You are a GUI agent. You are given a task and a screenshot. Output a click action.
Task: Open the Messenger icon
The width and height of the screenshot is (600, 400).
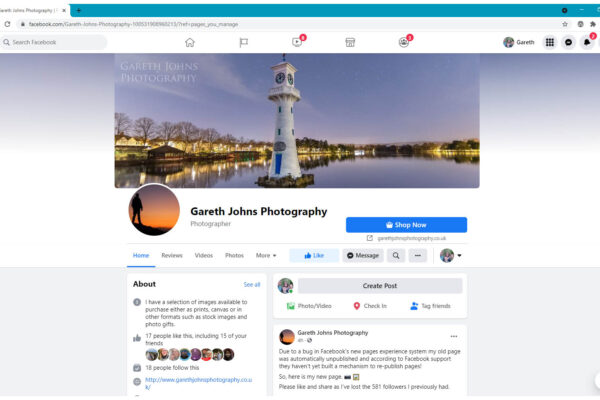click(568, 42)
